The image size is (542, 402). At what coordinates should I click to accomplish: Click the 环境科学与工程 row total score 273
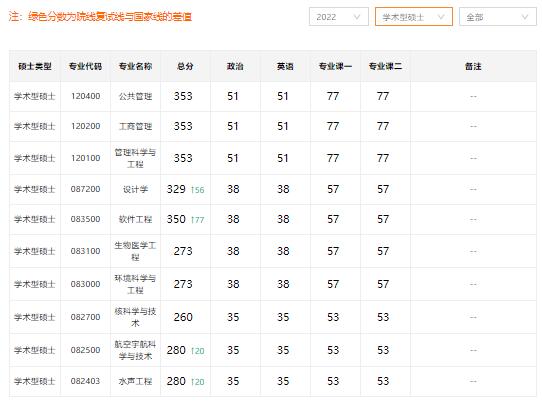pyautogui.click(x=183, y=284)
